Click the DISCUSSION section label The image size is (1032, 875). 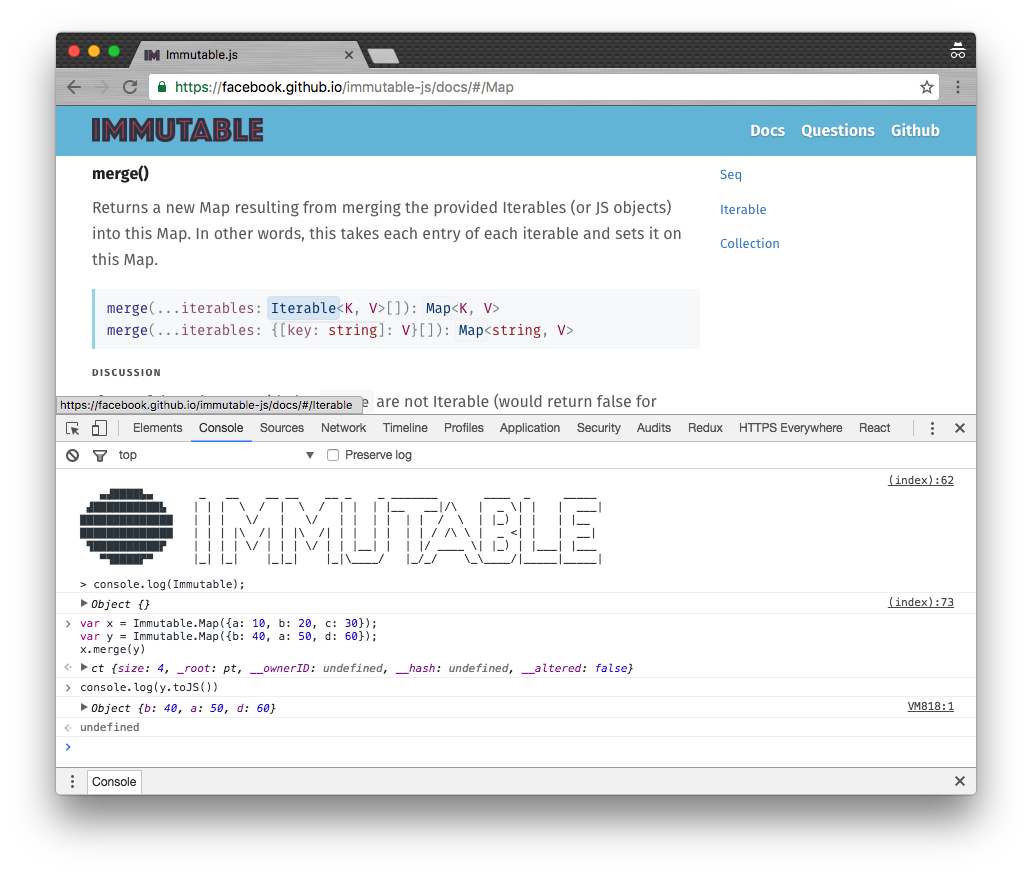coord(126,373)
